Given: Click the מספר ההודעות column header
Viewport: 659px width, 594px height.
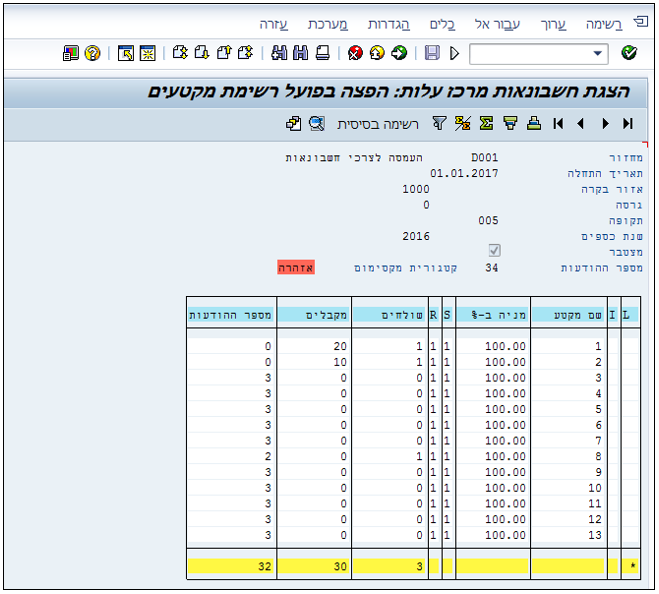Looking at the screenshot, I should coord(231,315).
